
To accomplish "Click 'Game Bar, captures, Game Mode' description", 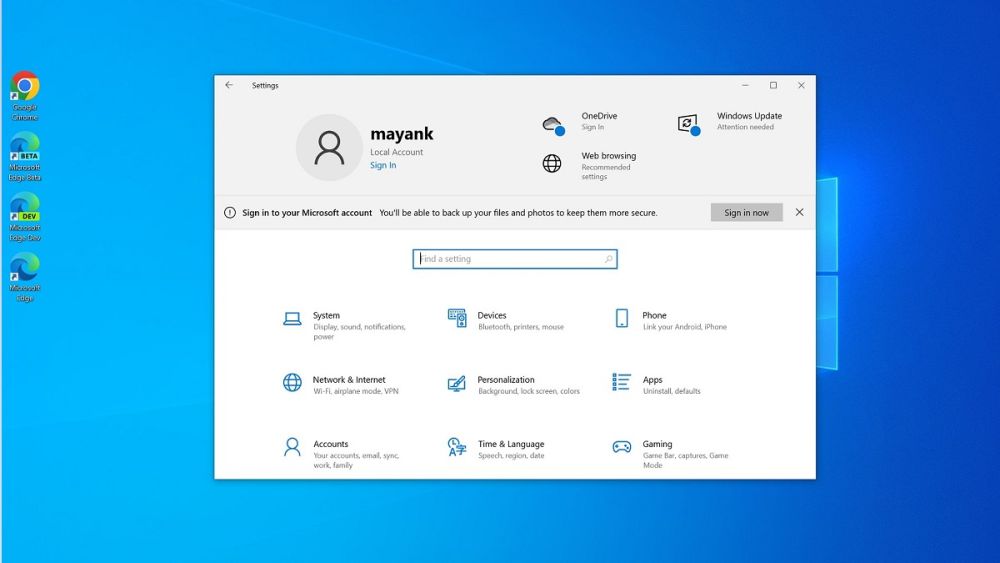I will tap(685, 460).
